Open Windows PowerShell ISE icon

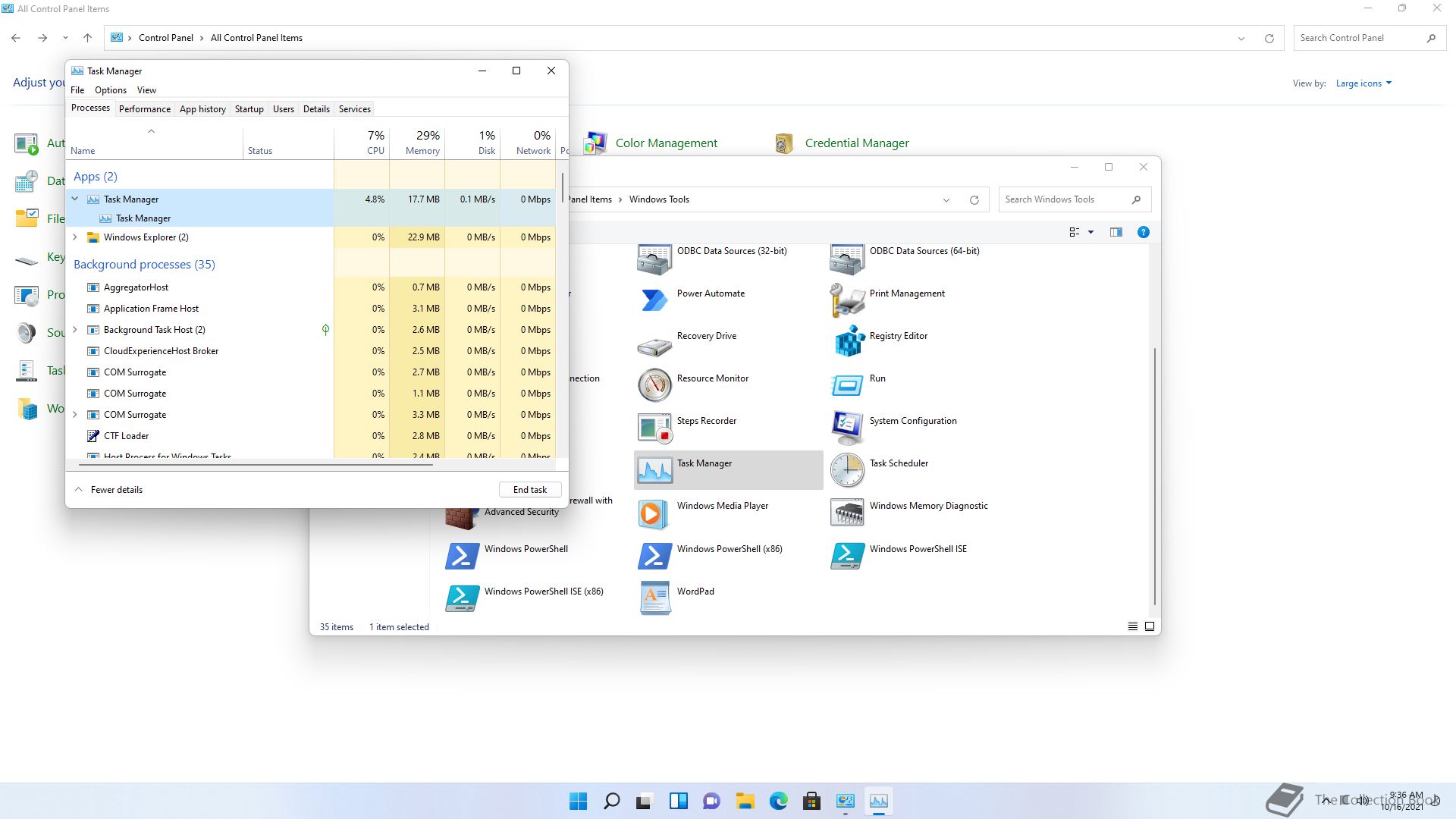(846, 556)
